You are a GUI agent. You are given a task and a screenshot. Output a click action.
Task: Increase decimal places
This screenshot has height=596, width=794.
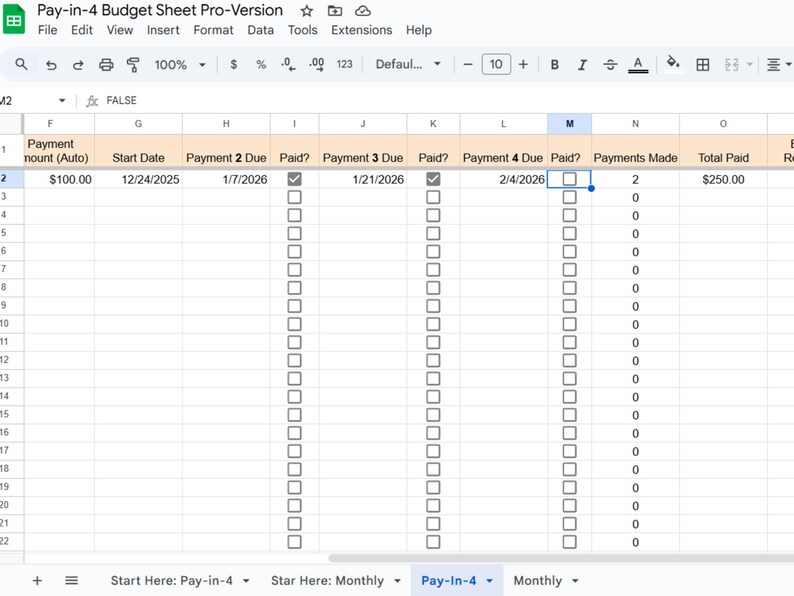coord(316,64)
